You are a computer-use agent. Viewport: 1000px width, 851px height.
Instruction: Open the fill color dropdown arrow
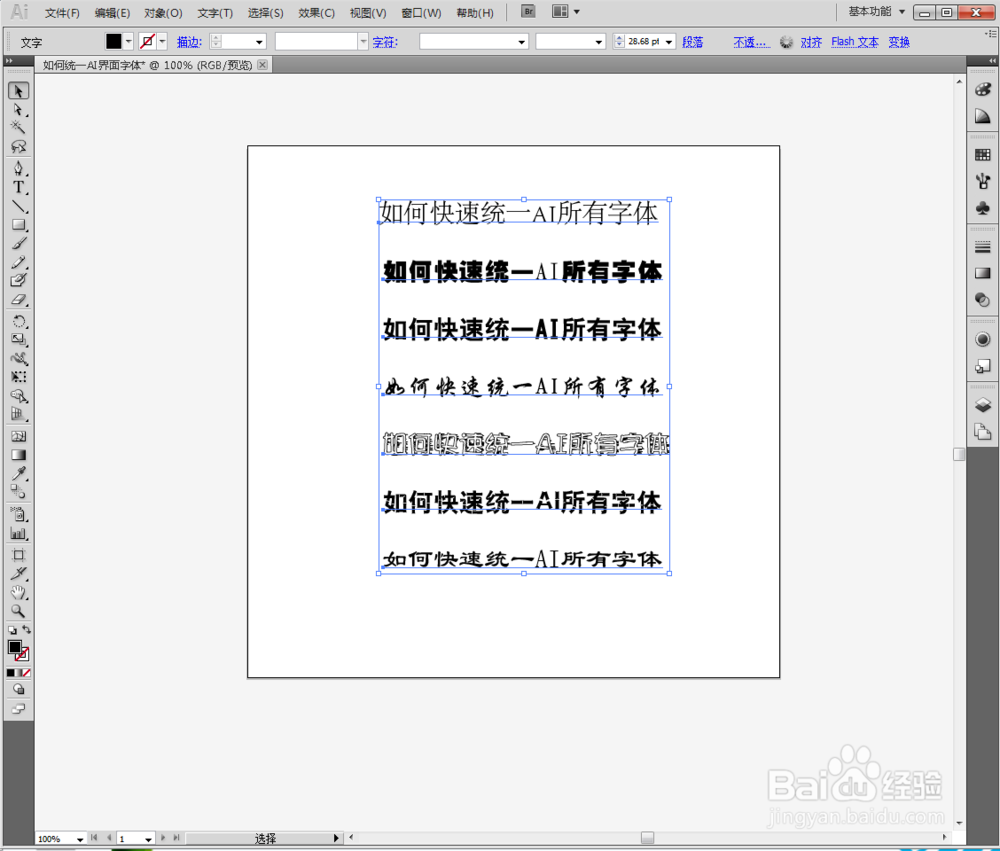coord(128,41)
